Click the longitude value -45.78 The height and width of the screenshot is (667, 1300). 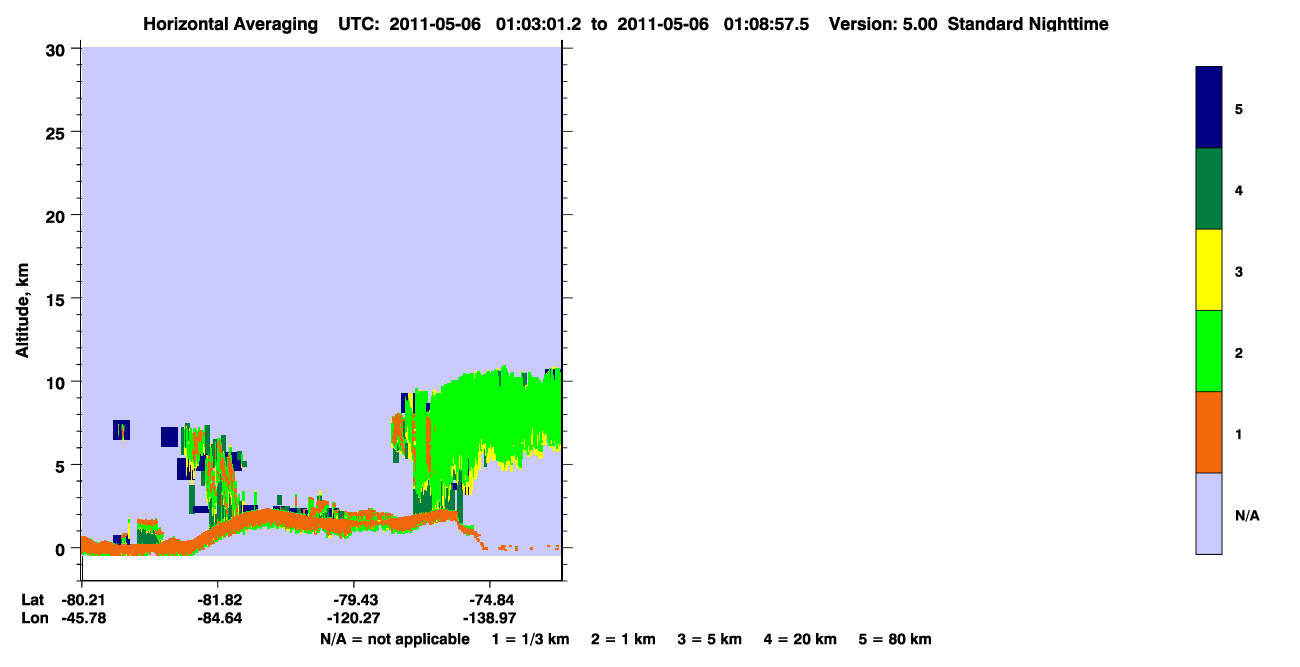tap(82, 618)
